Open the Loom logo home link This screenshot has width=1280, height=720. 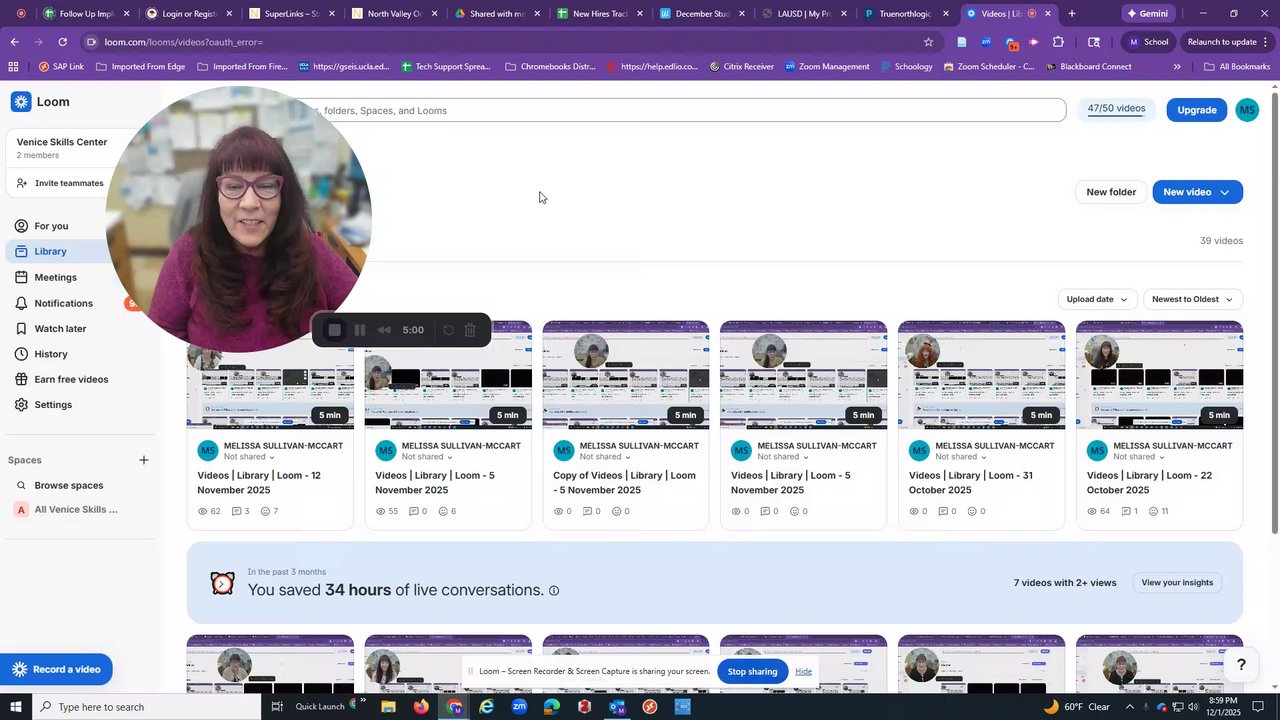tap(41, 102)
